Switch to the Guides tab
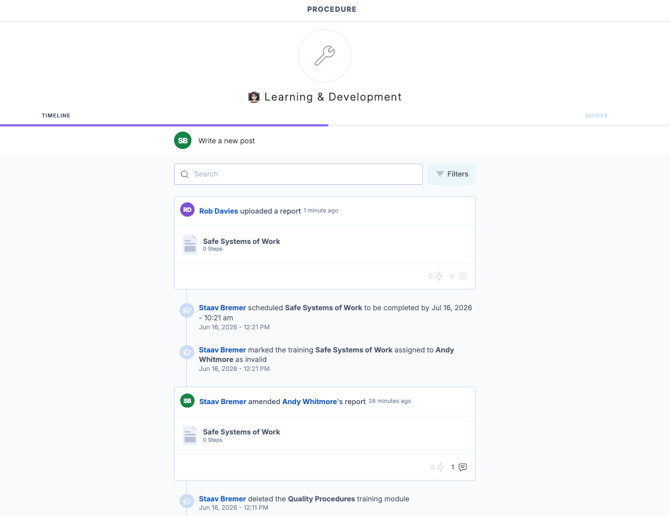 (596, 115)
